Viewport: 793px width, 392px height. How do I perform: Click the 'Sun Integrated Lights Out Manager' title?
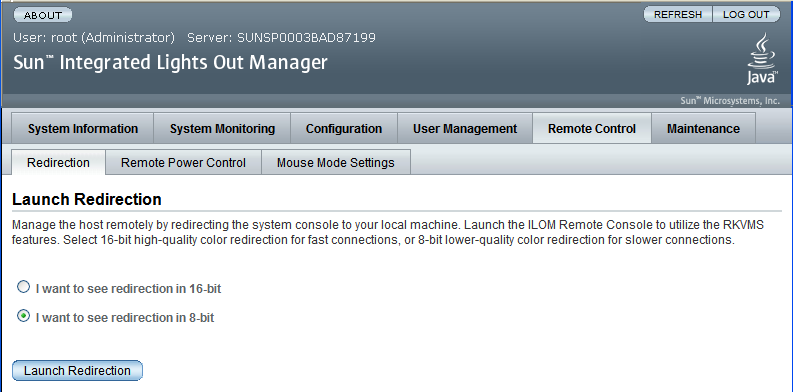170,63
